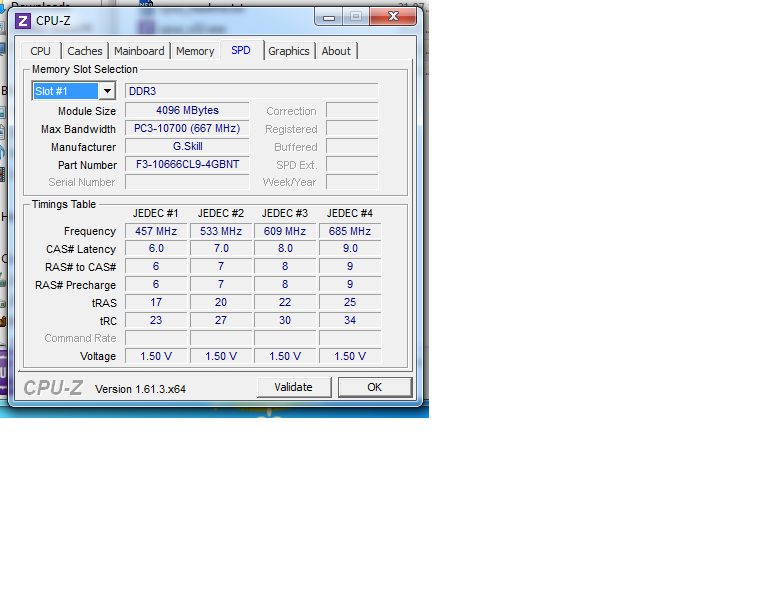Select the CAS# Latency 9.0 cell
The image size is (768, 614).
[350, 249]
